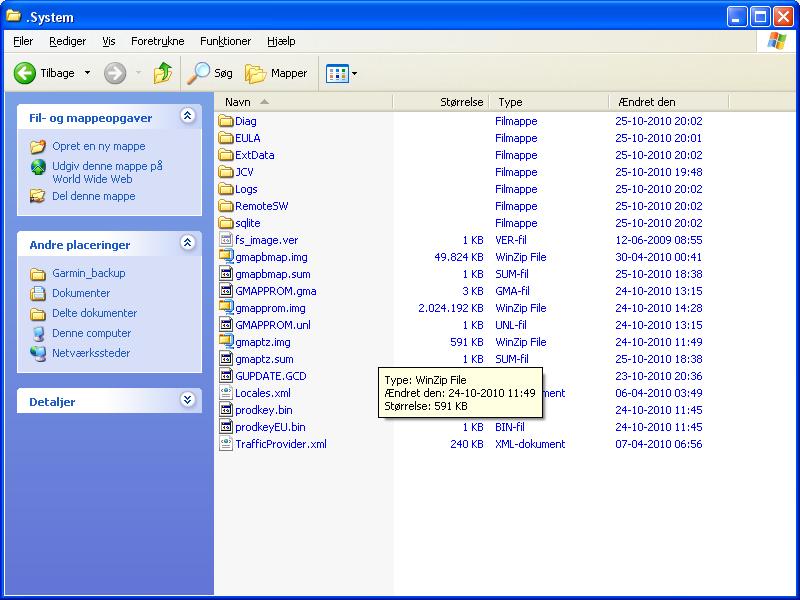Click the views layout icon
This screenshot has width=800, height=600.
337,73
